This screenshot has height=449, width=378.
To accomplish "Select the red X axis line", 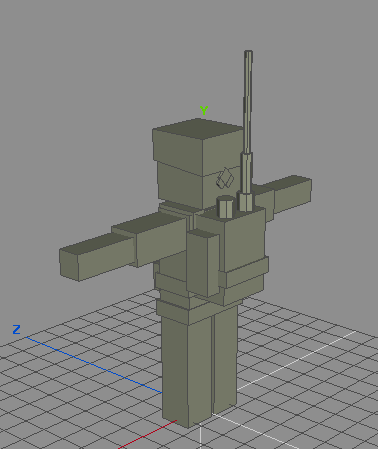I will pos(147,435).
